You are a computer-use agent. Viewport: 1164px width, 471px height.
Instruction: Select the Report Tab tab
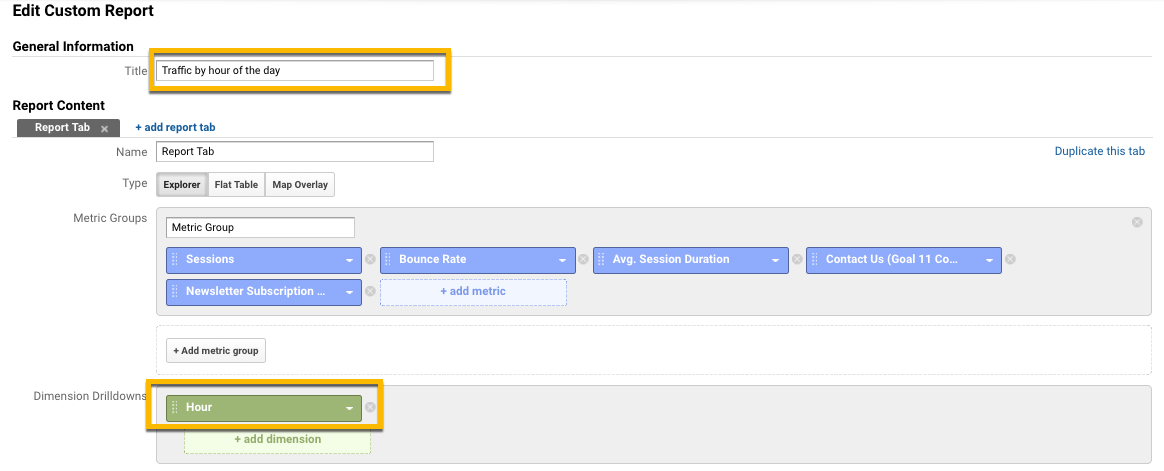tap(62, 128)
